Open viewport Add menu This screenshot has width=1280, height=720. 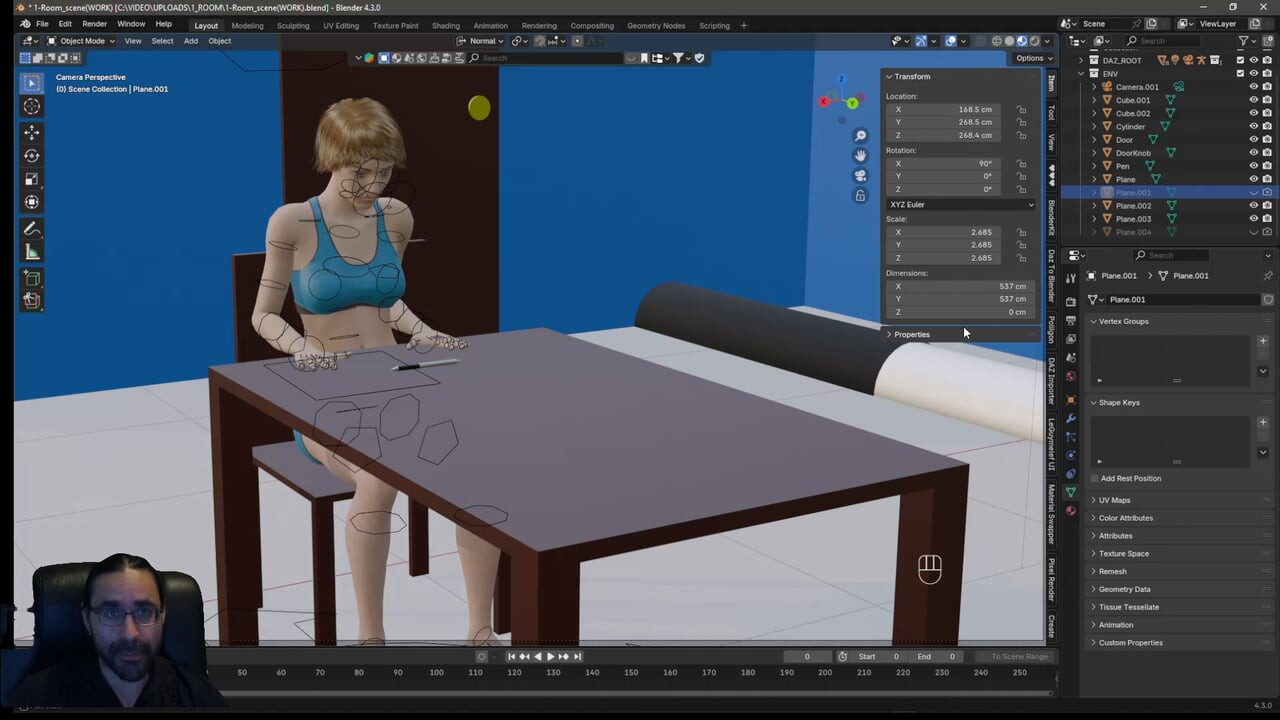coord(190,41)
